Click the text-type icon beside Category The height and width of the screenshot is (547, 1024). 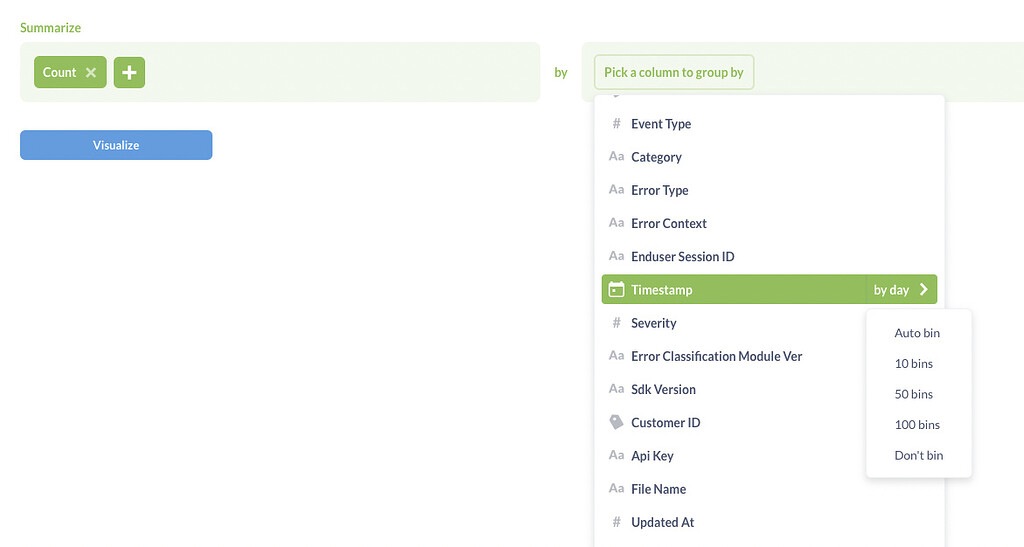click(616, 157)
